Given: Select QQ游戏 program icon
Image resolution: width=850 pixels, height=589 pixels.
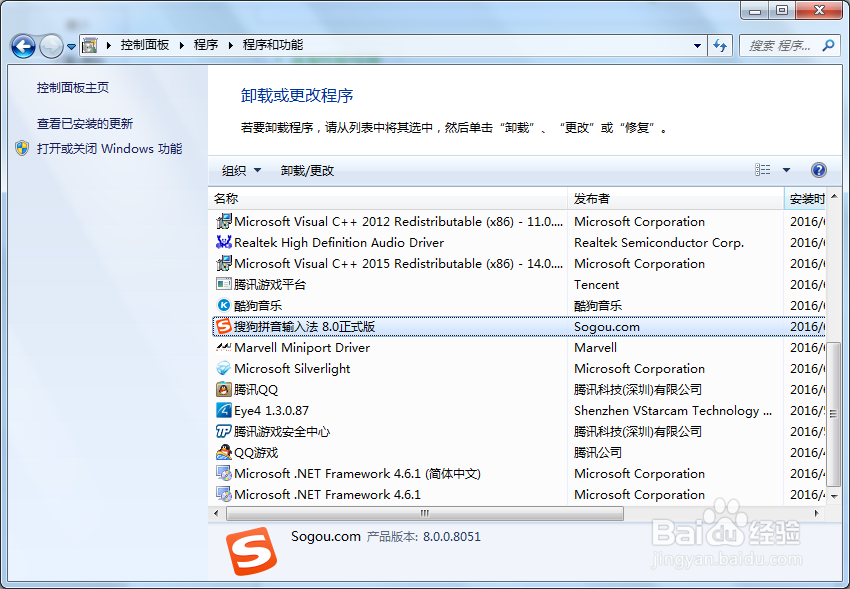Looking at the screenshot, I should coord(223,452).
